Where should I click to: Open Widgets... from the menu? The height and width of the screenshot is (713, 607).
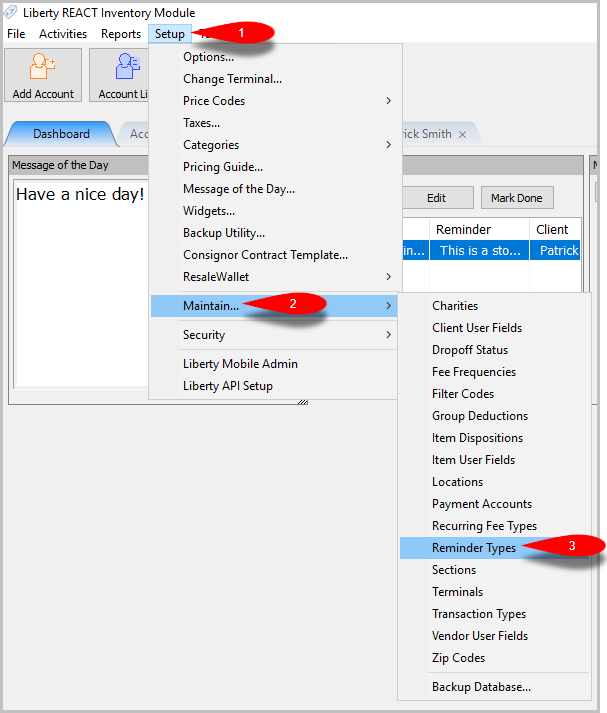209,211
